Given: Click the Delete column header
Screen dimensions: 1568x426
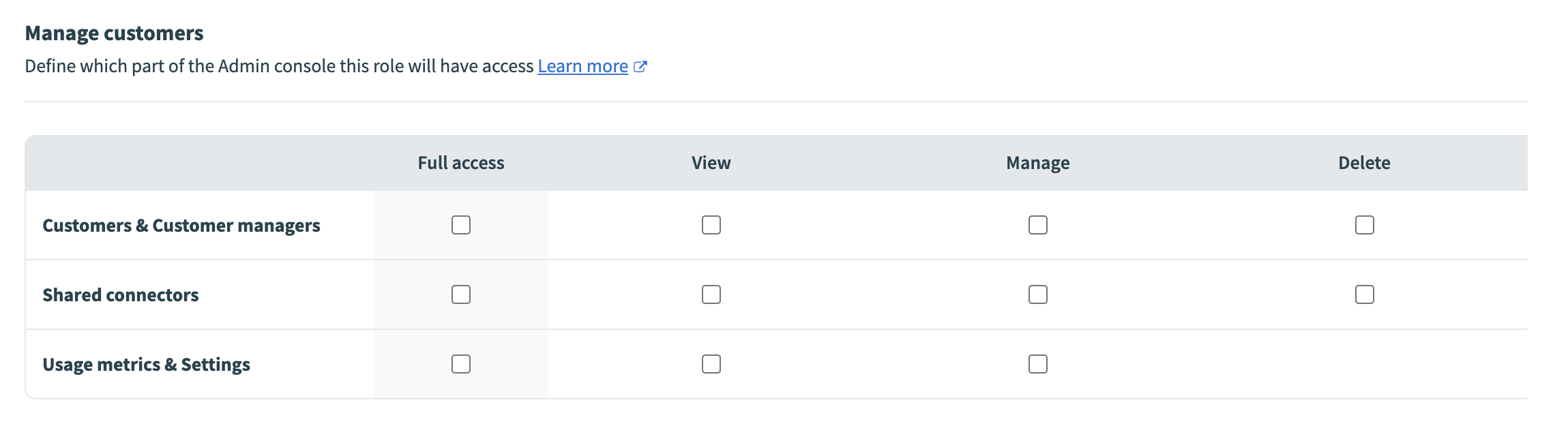Looking at the screenshot, I should (x=1364, y=163).
